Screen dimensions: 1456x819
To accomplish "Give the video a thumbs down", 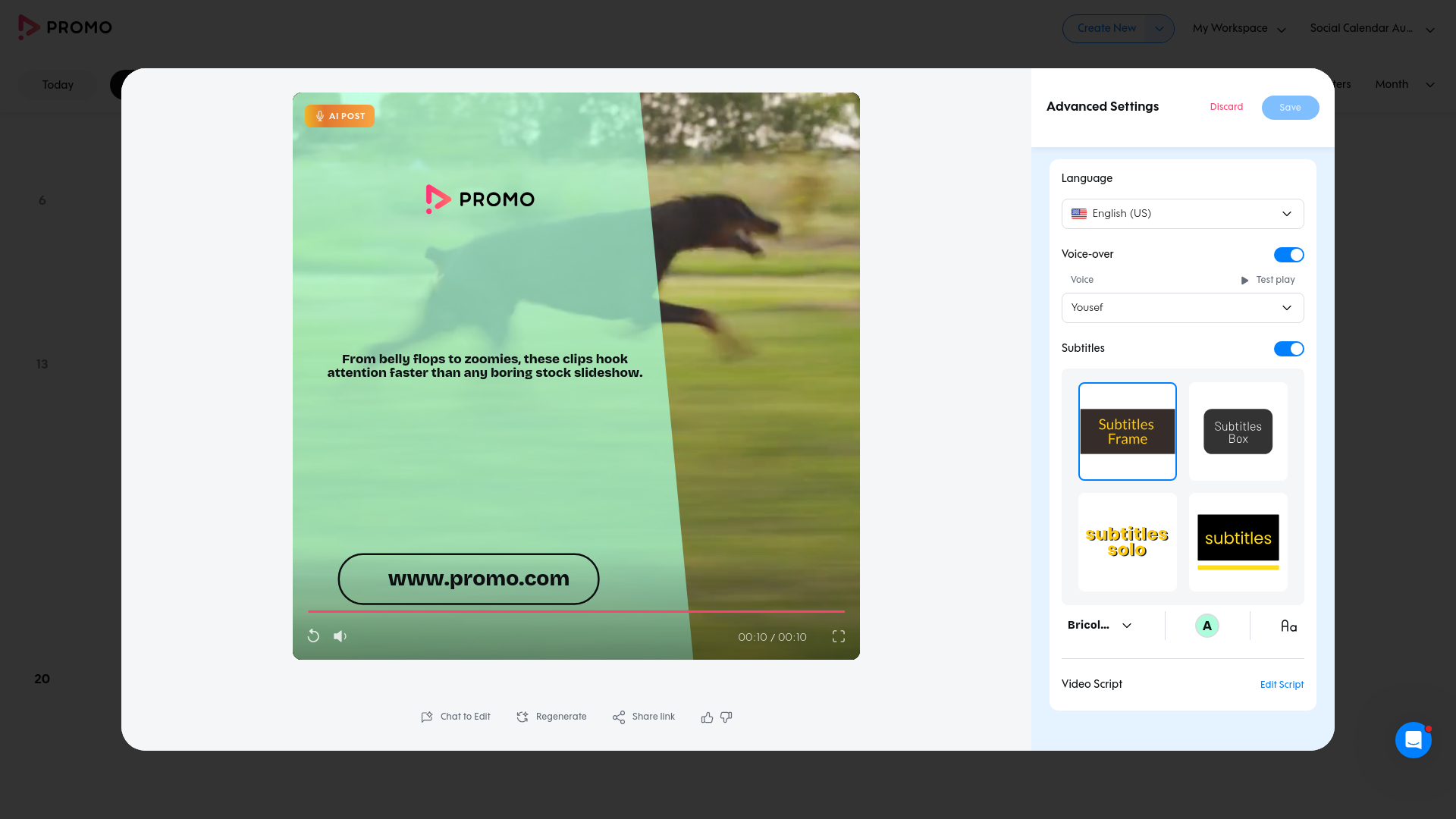I will tap(726, 717).
